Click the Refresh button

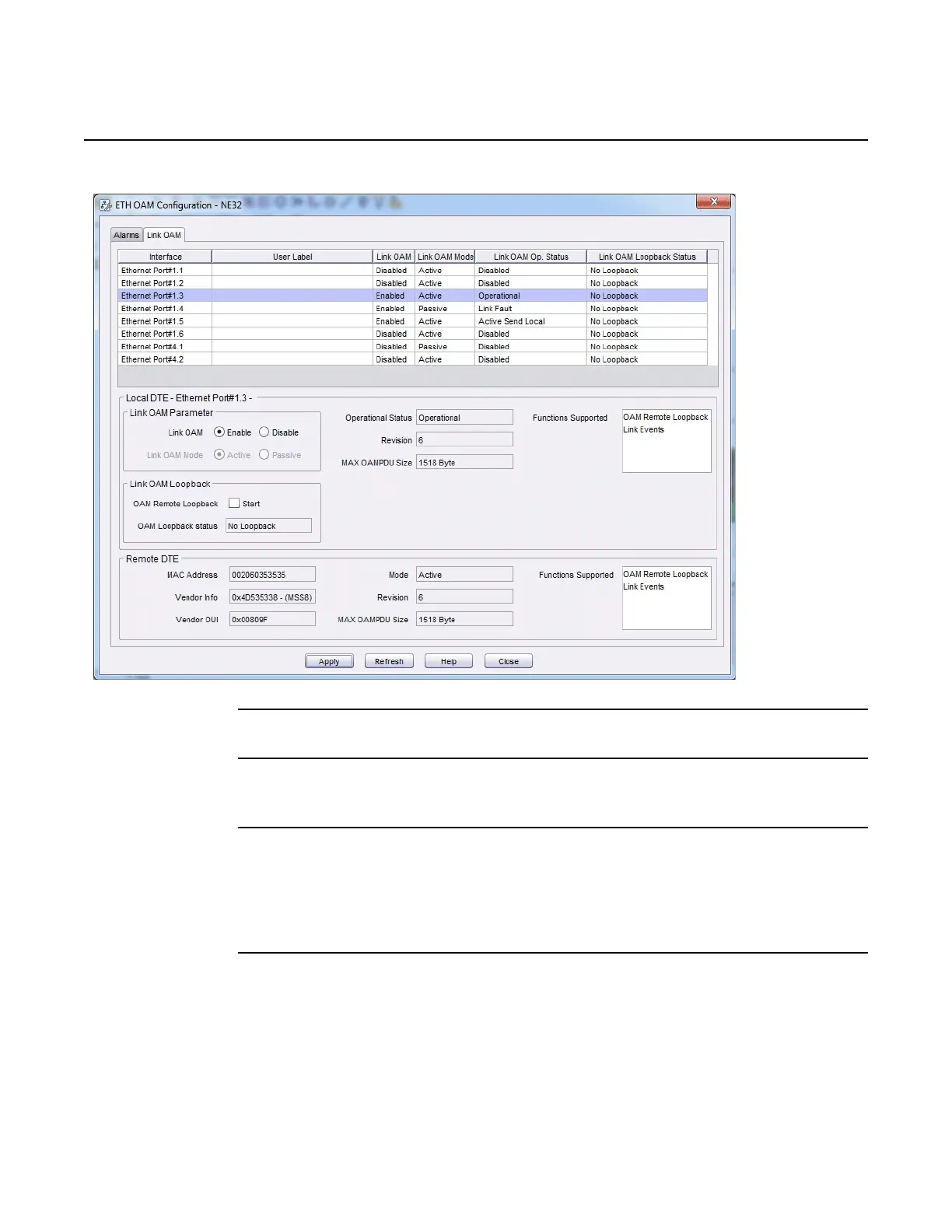coord(389,661)
